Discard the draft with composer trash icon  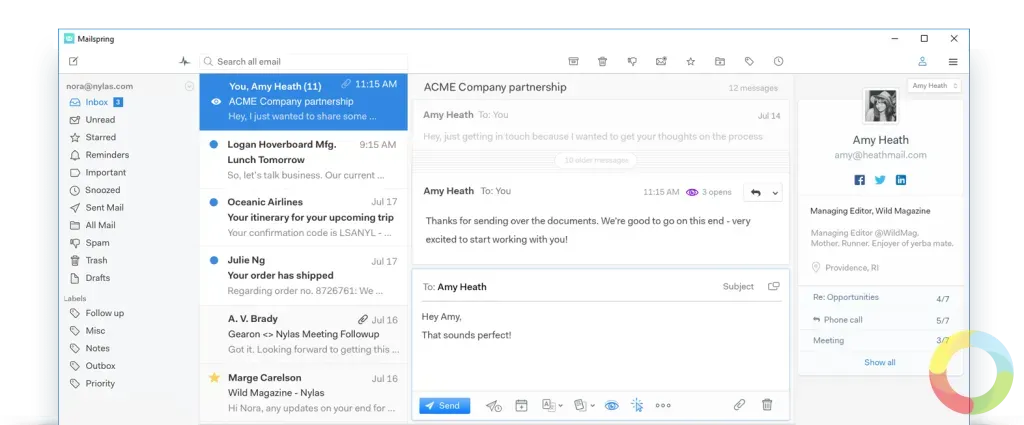click(x=767, y=405)
